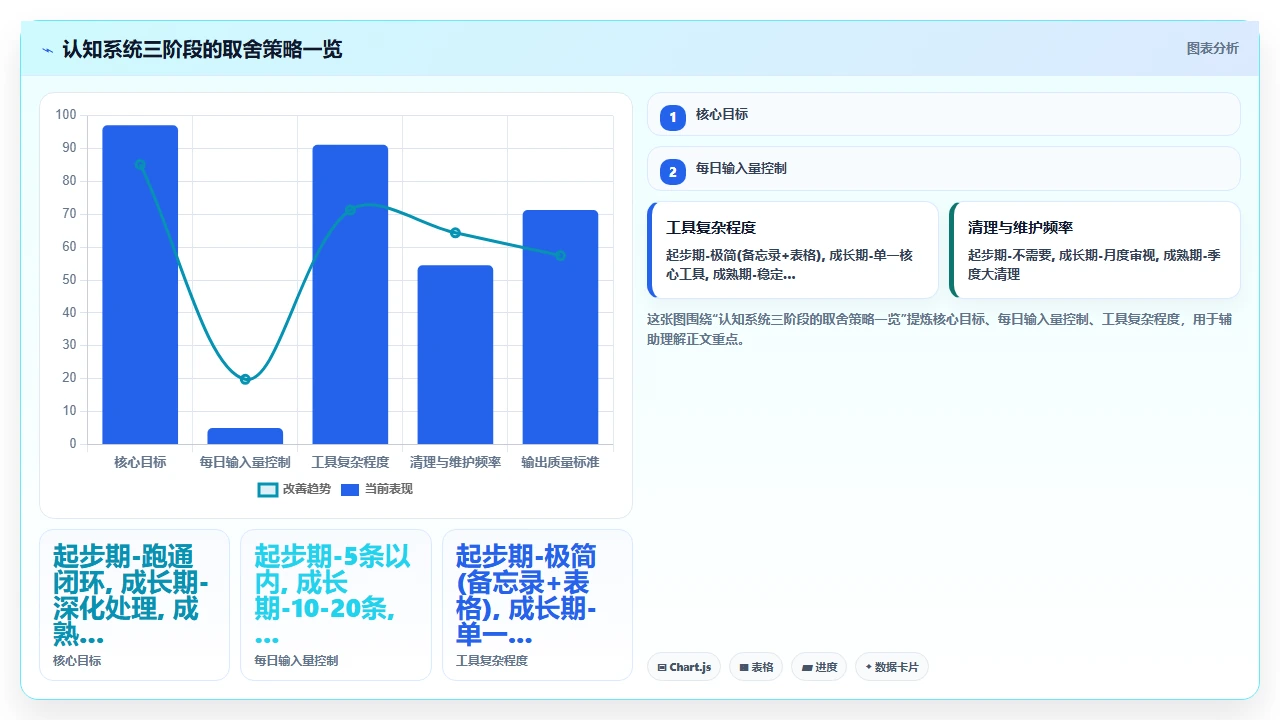The image size is (1280, 720).
Task: Click the title 认知系统三阶段的取舍策略一览
Action: tap(202, 49)
